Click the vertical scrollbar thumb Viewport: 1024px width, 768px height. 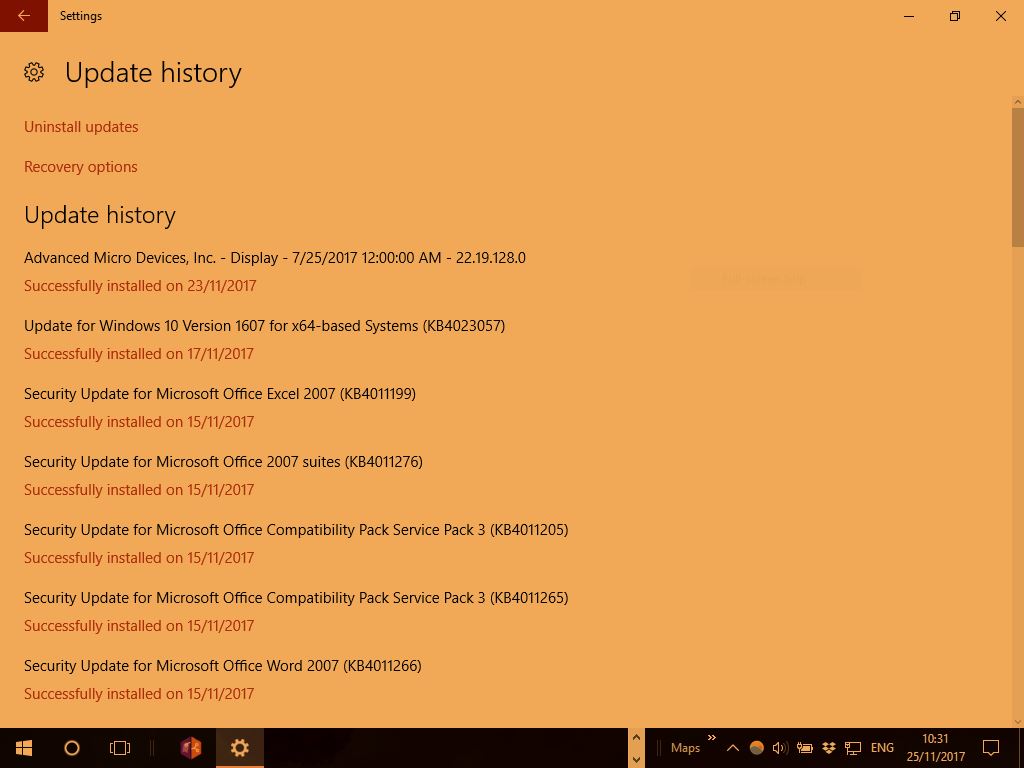1017,178
